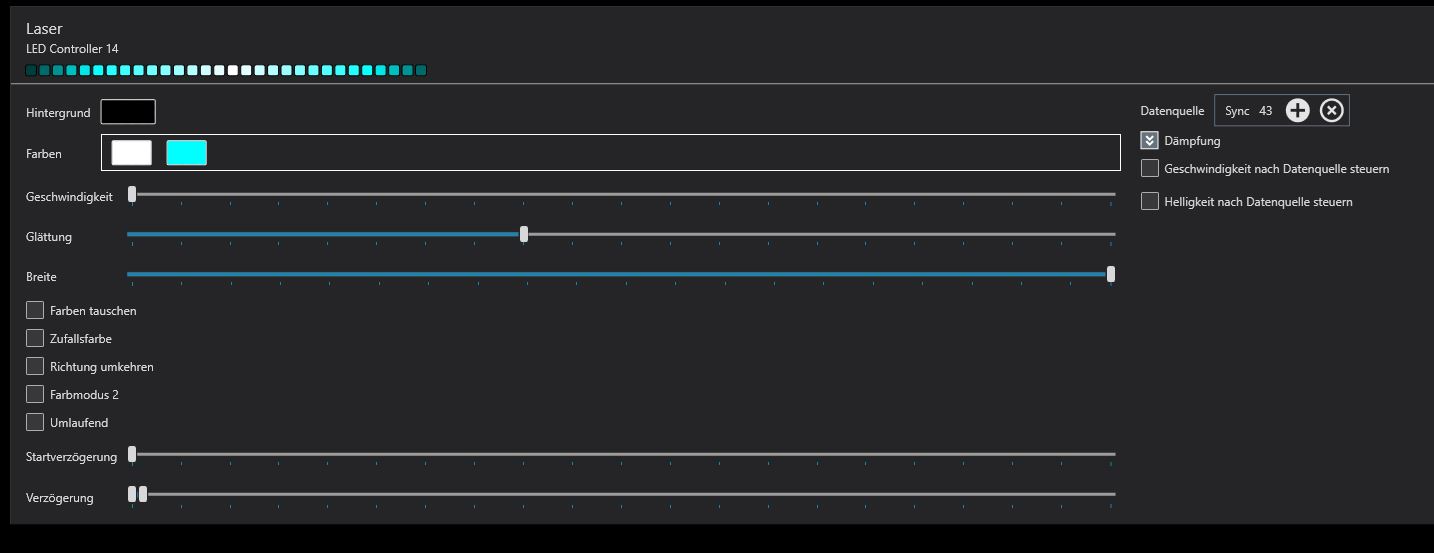Toggle the Zufallsfarbe checkbox
Screen dimensions: 1434x553
click(35, 339)
